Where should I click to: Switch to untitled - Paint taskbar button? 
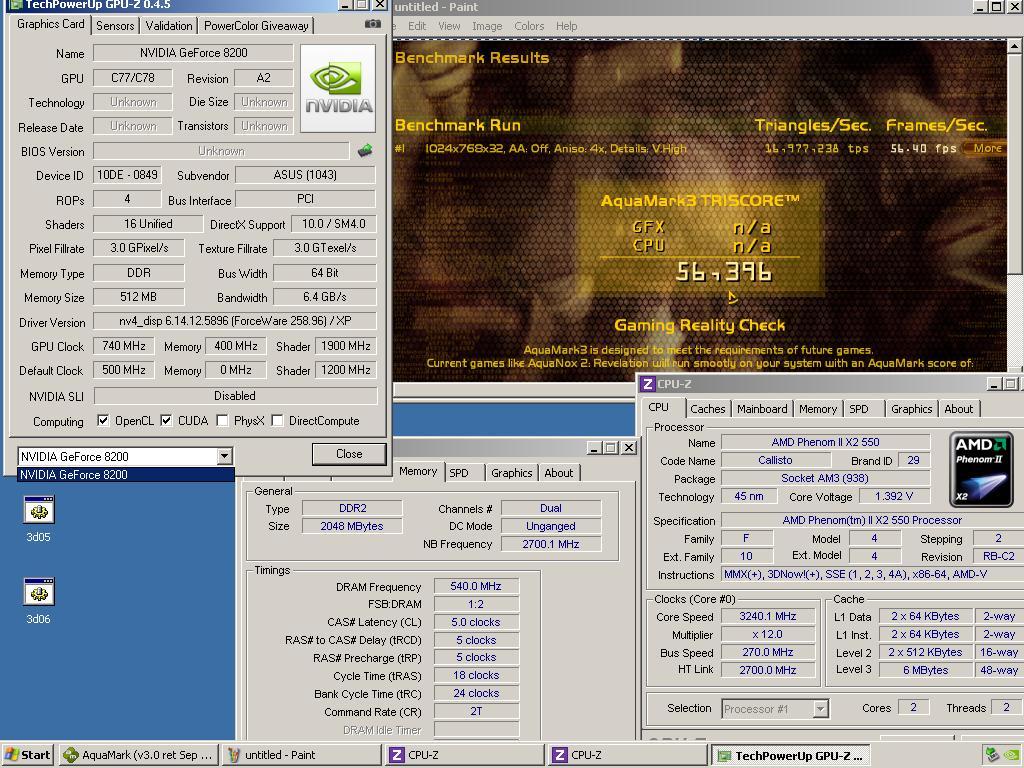click(300, 755)
